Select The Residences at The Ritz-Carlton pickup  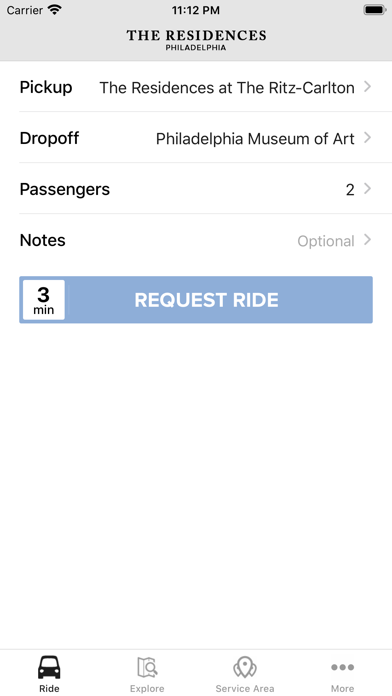[227, 88]
